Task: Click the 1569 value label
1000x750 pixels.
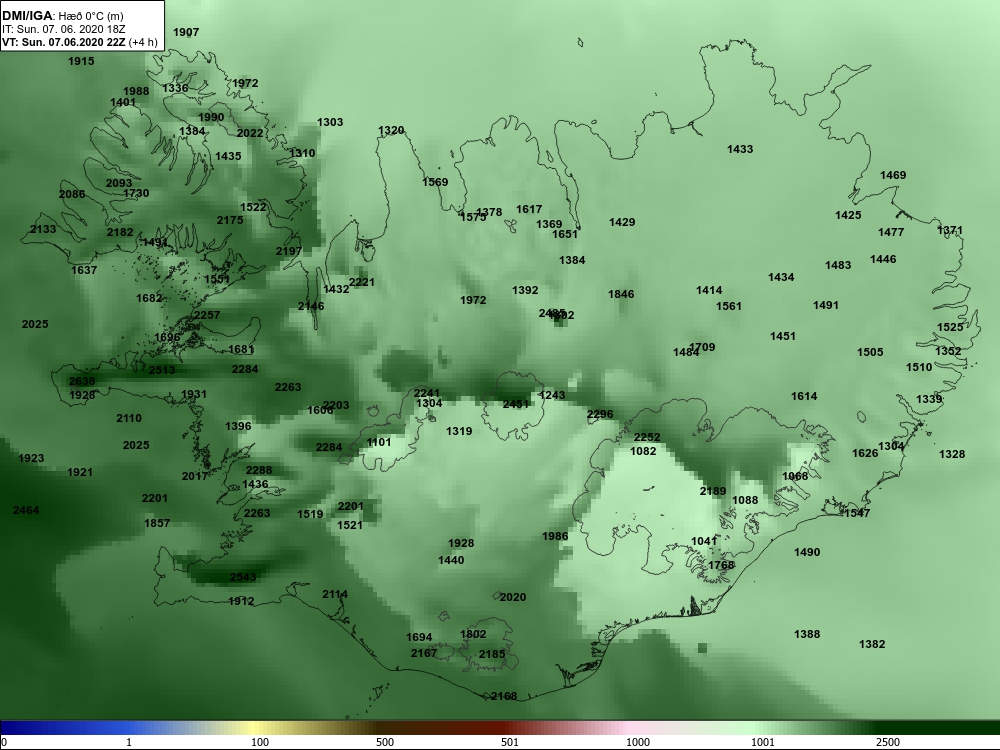Action: click(436, 182)
